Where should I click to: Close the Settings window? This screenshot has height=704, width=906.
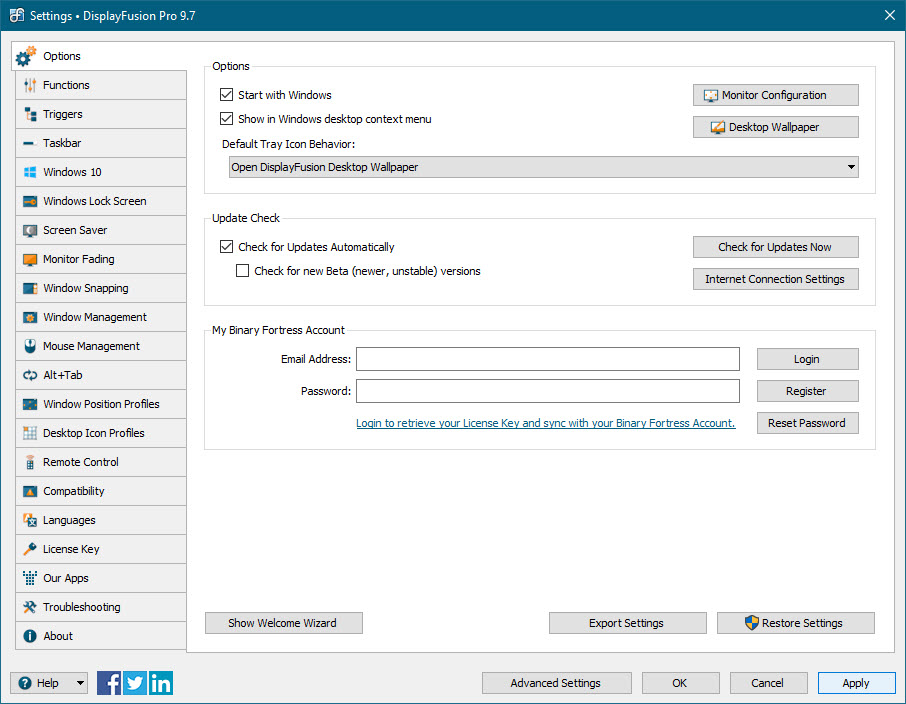890,15
